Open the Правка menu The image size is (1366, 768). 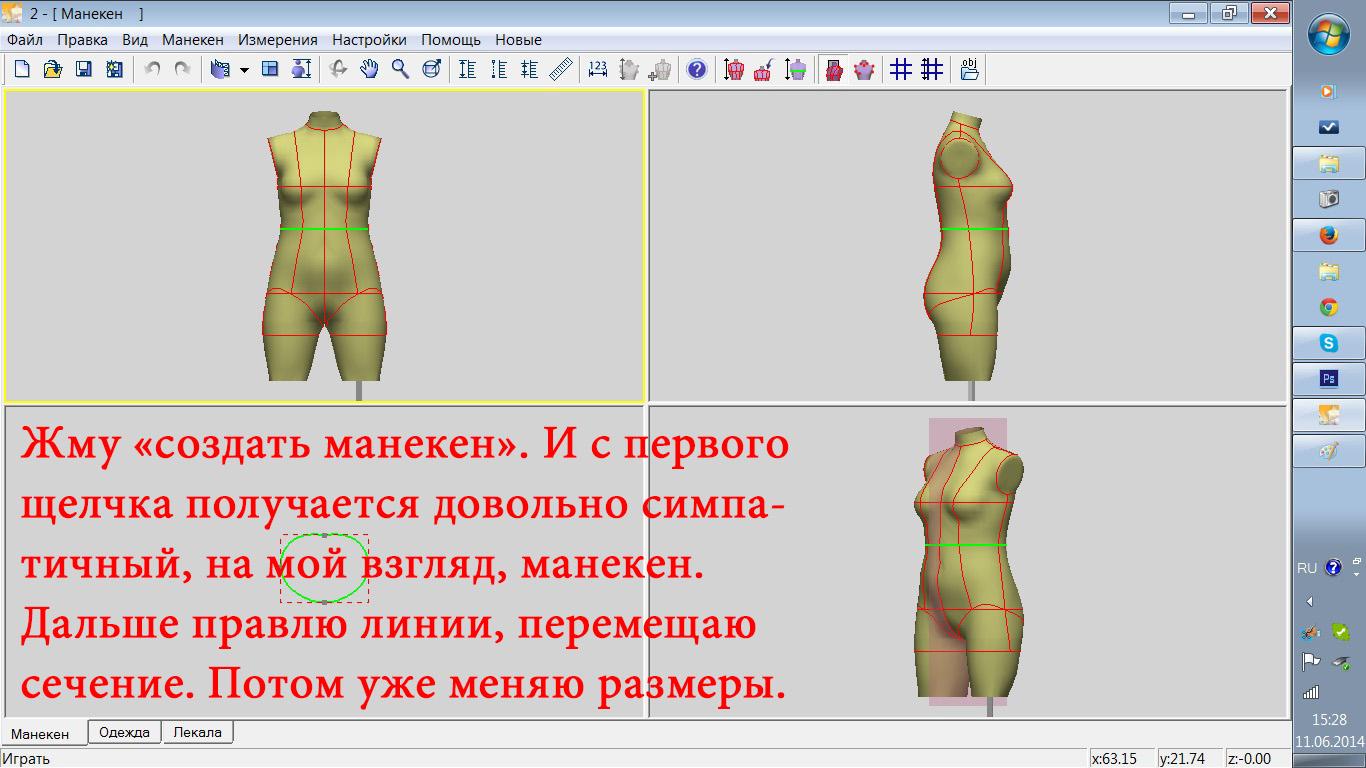82,40
